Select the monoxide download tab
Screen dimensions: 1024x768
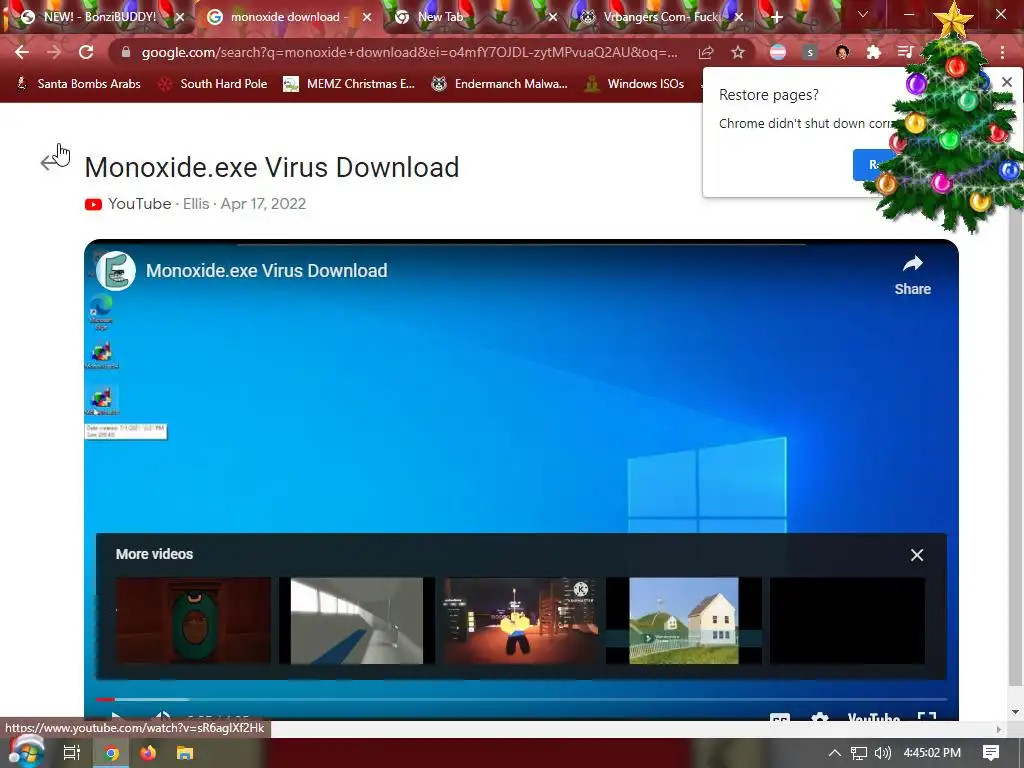click(285, 17)
